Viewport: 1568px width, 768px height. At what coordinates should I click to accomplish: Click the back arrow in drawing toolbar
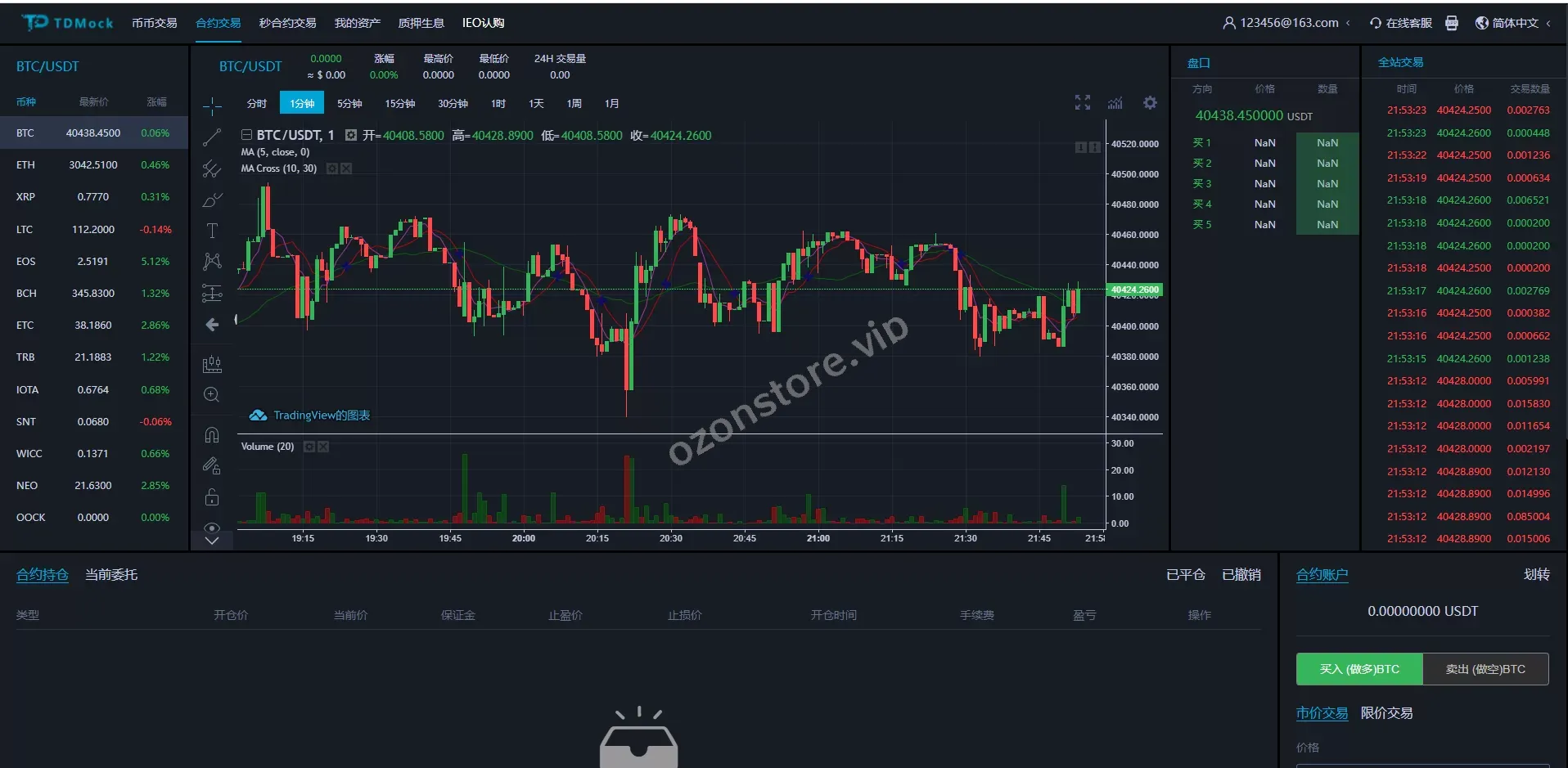click(x=212, y=325)
